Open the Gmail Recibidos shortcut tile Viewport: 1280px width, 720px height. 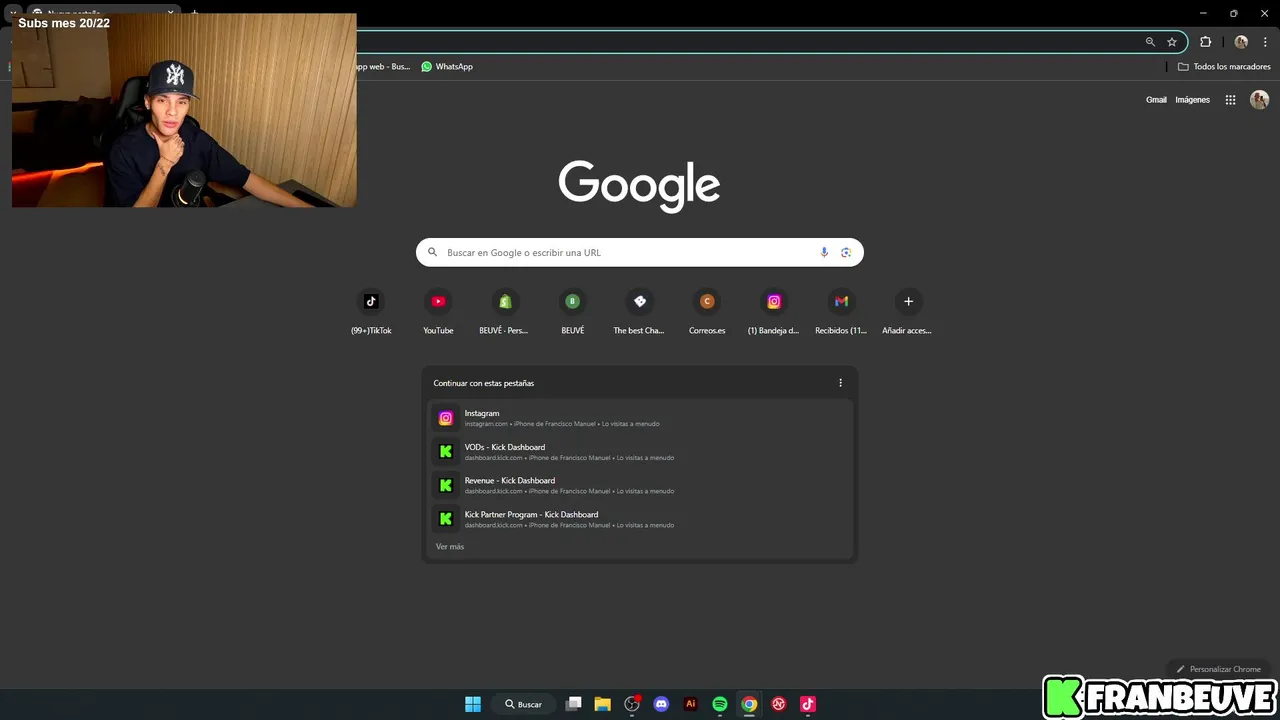coord(841,312)
